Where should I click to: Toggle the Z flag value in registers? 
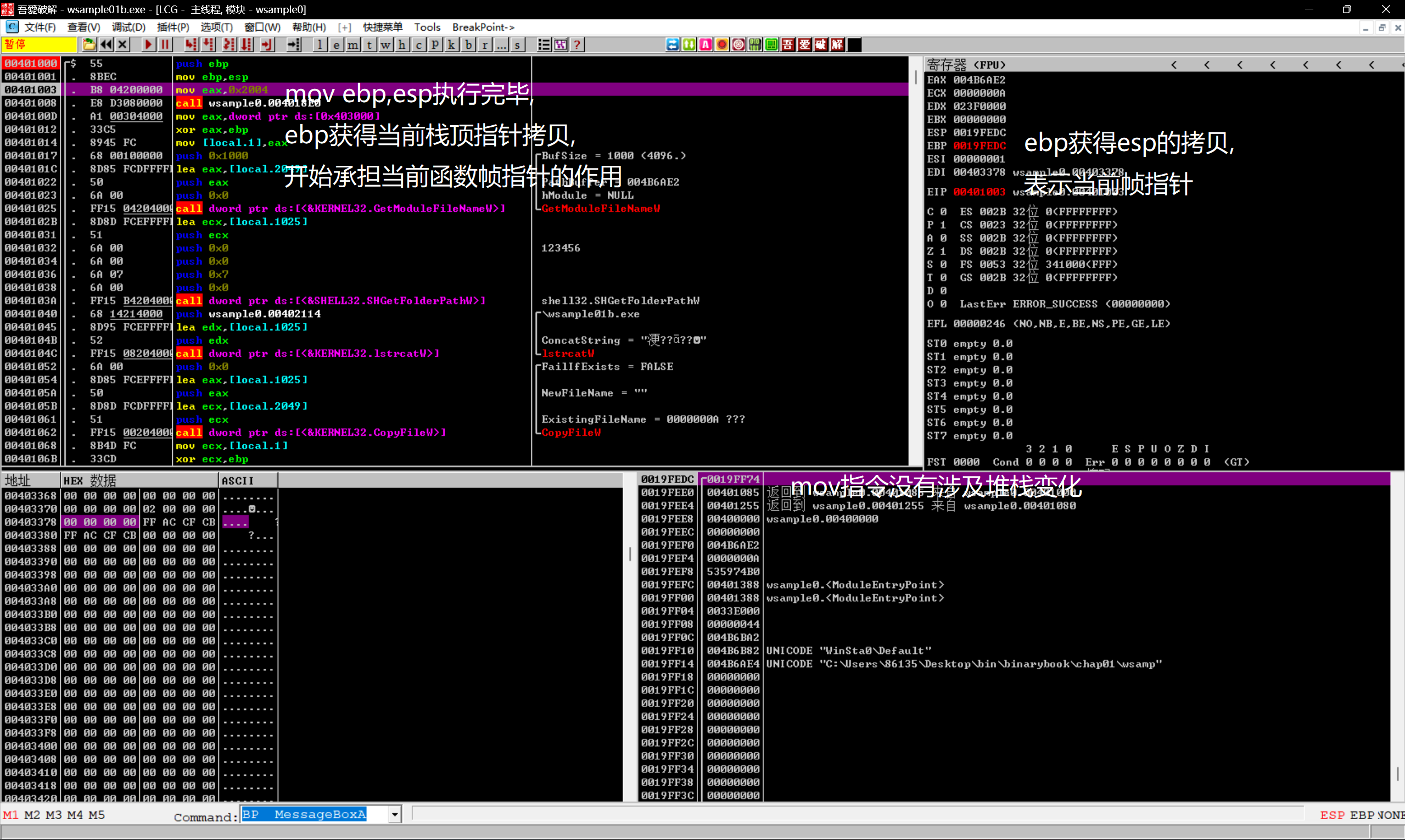coord(943,251)
